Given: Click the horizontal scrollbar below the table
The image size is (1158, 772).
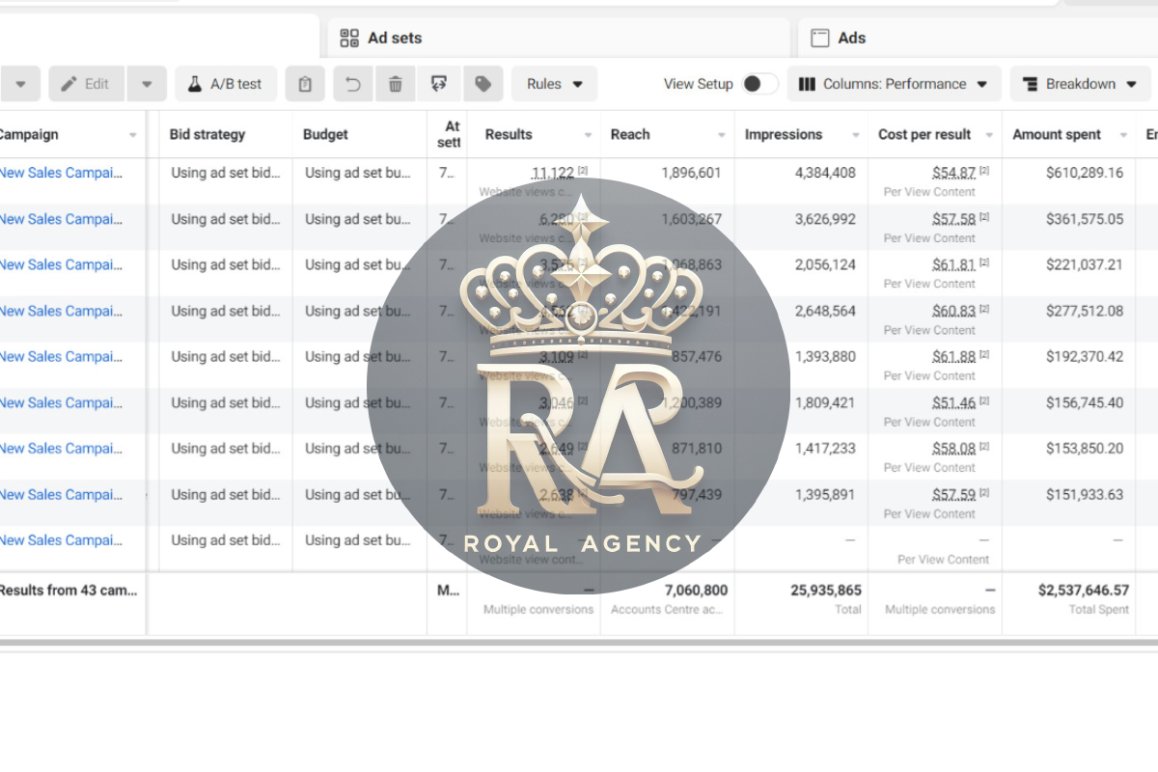Looking at the screenshot, I should click(579, 643).
